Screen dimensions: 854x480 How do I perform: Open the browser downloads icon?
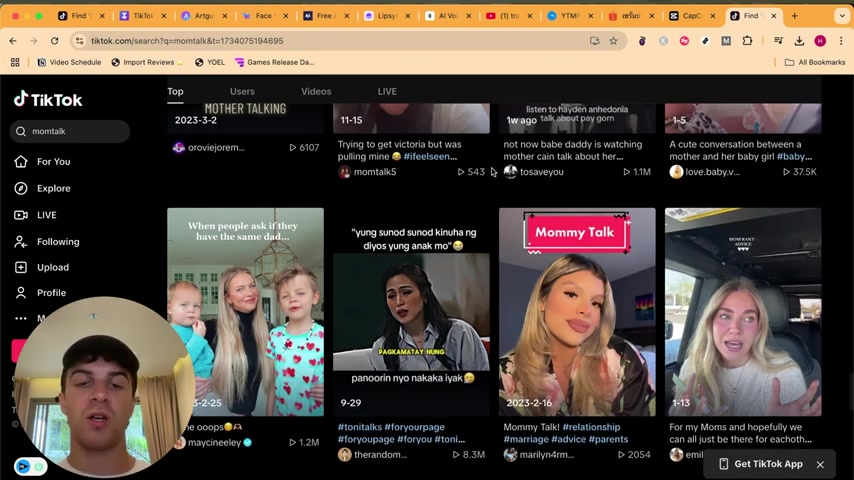coord(799,41)
